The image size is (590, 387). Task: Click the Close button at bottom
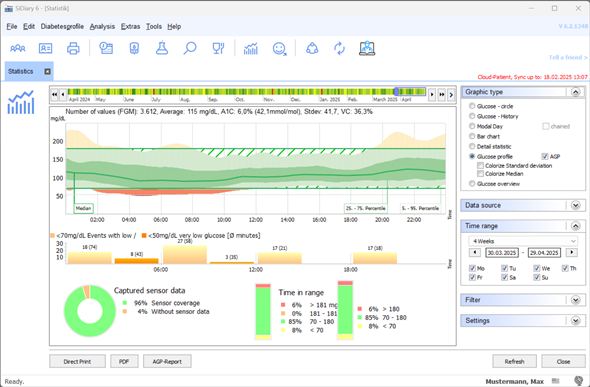click(563, 361)
